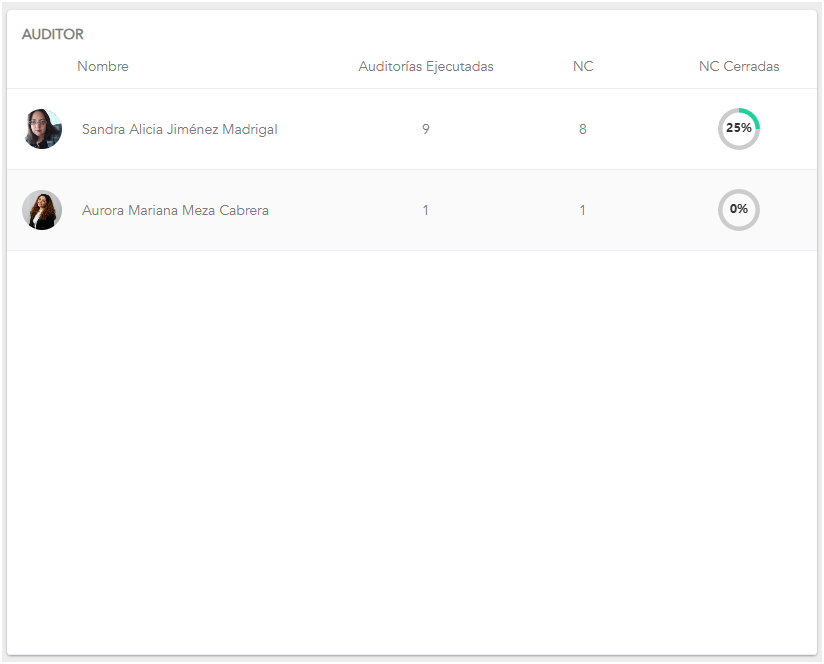Open Sandra Alicia Jiménez Madrigal's name

pos(180,129)
